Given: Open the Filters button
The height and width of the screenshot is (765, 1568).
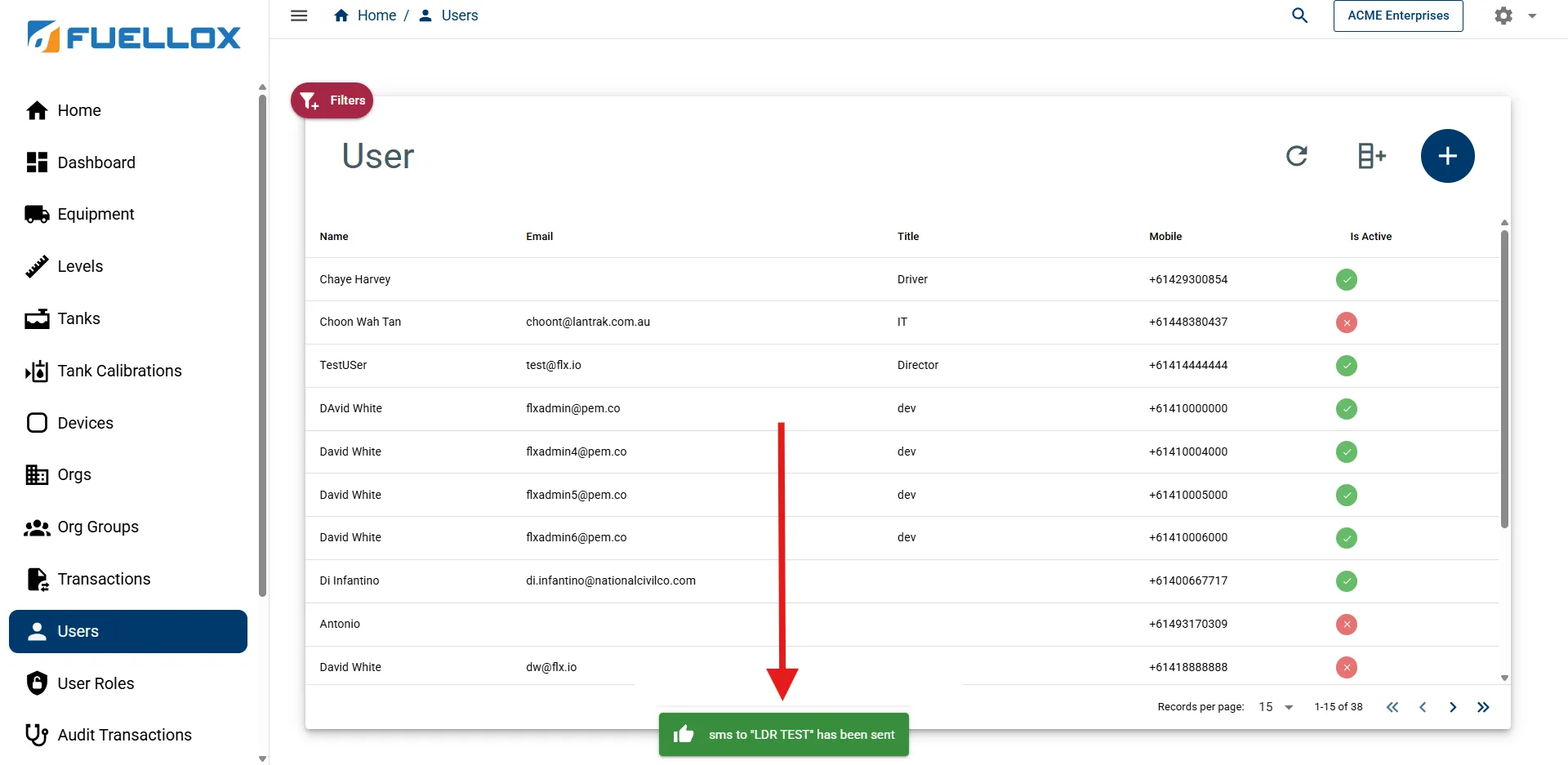Looking at the screenshot, I should pyautogui.click(x=332, y=100).
